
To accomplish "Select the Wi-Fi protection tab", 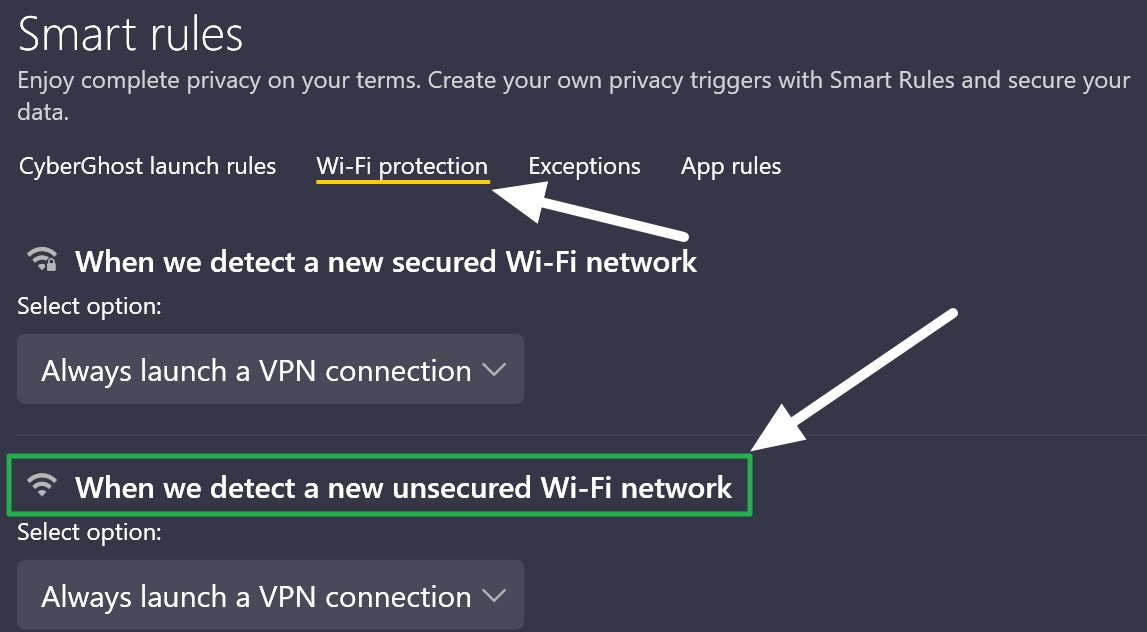I will (x=402, y=166).
